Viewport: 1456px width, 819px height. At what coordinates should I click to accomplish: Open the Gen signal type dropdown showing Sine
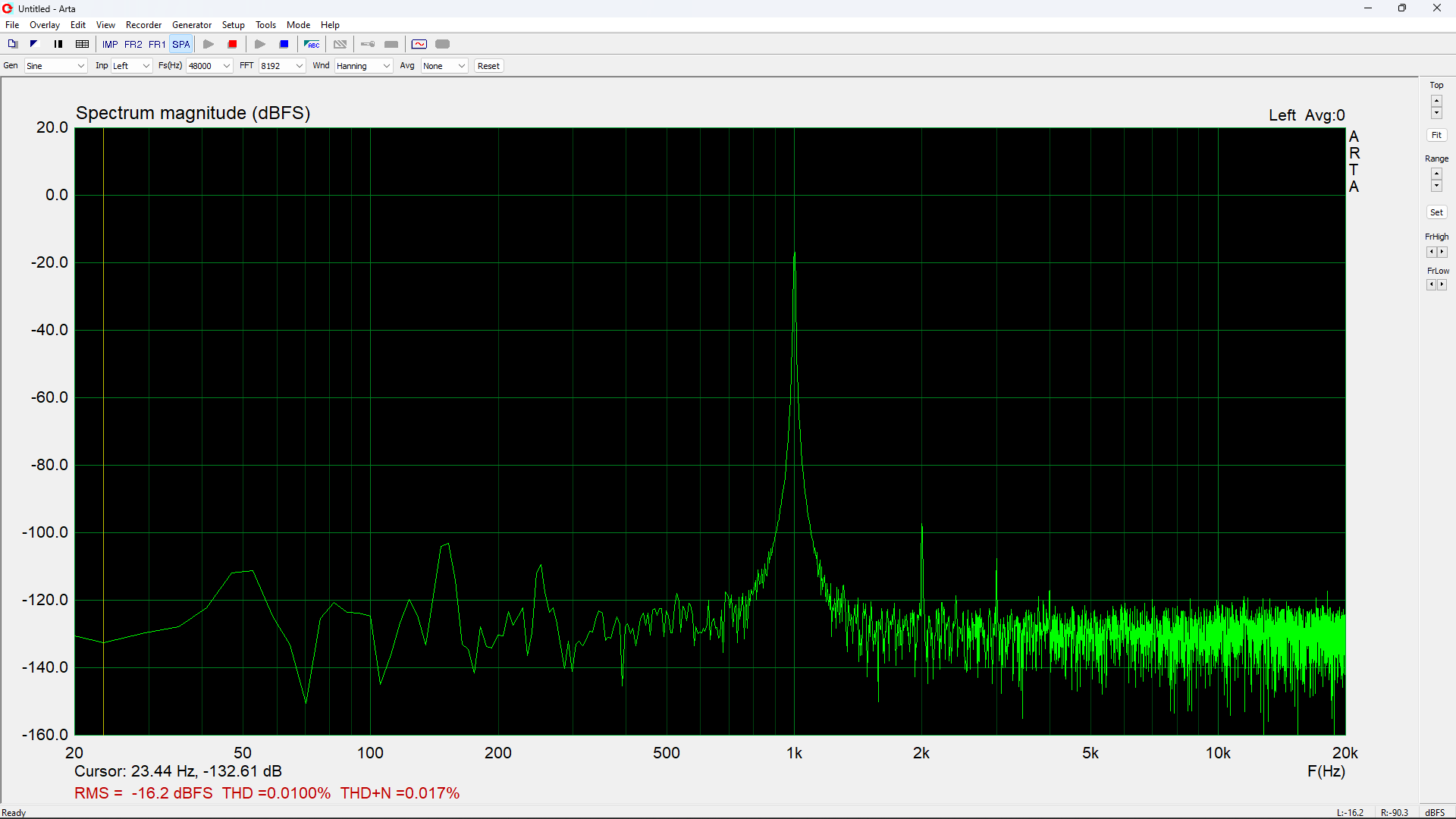point(55,66)
